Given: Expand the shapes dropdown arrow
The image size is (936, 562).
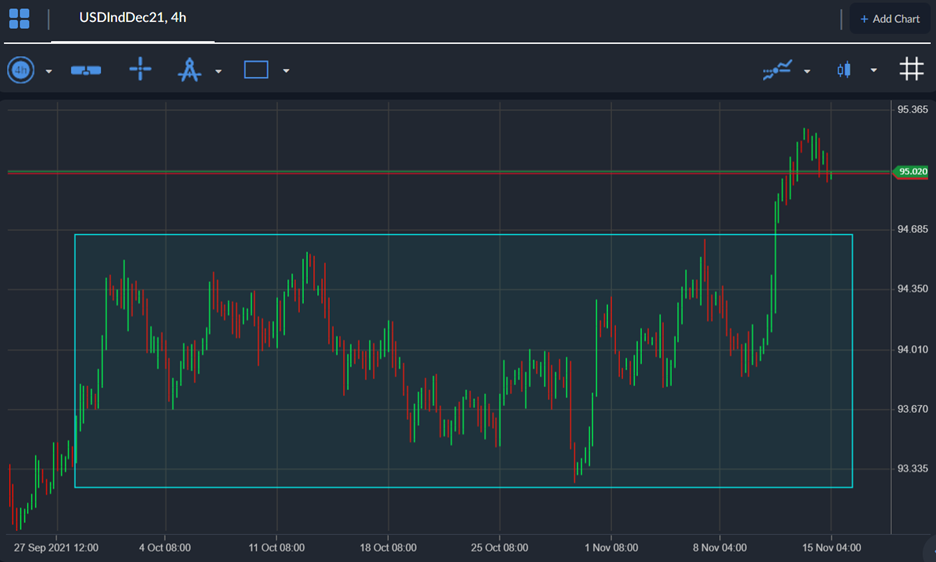Looking at the screenshot, I should [x=286, y=71].
